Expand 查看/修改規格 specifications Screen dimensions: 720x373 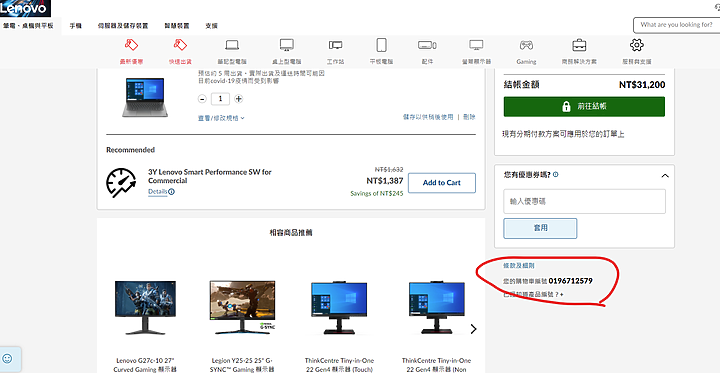(x=221, y=118)
